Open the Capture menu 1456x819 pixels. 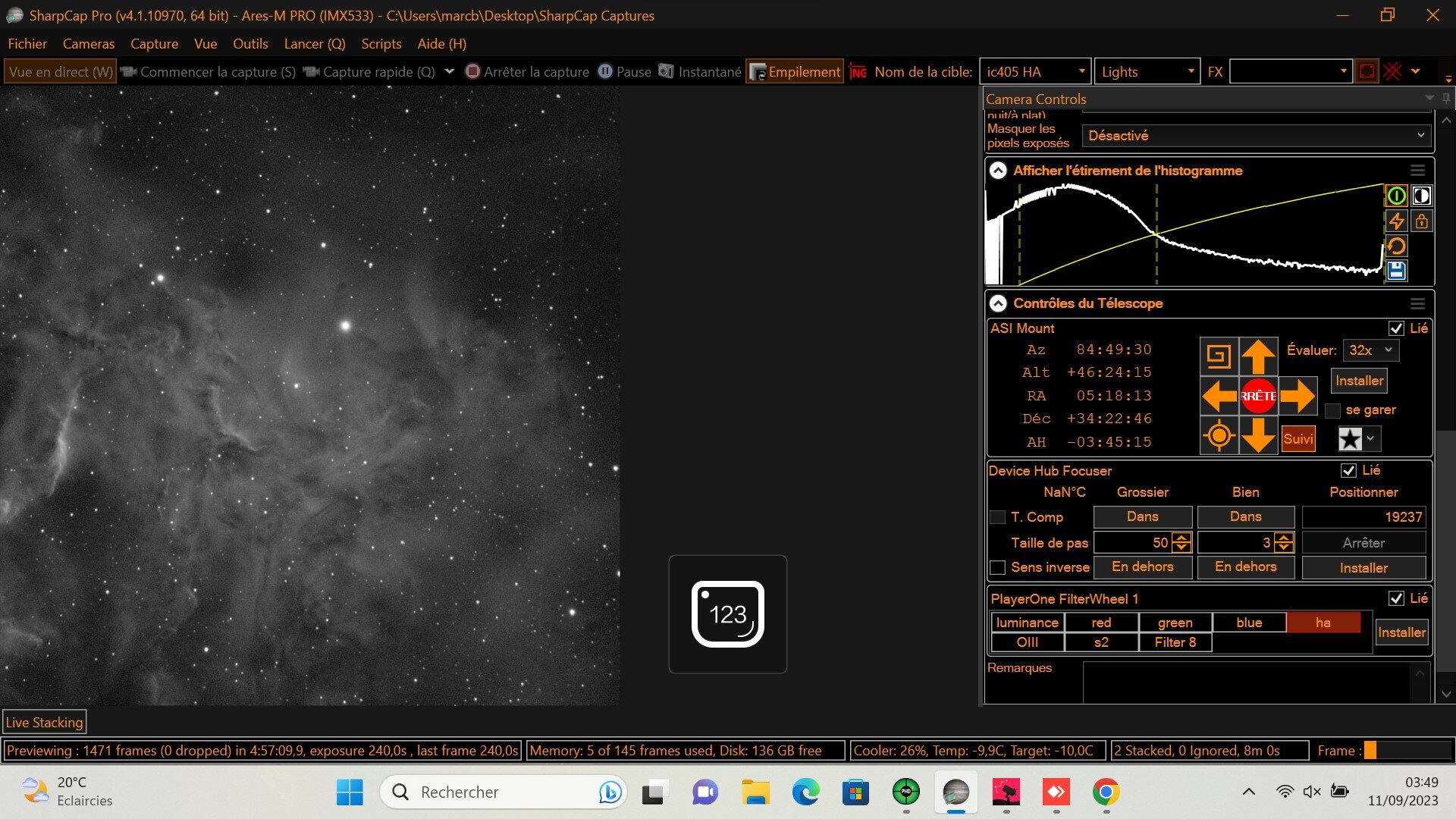pyautogui.click(x=154, y=43)
